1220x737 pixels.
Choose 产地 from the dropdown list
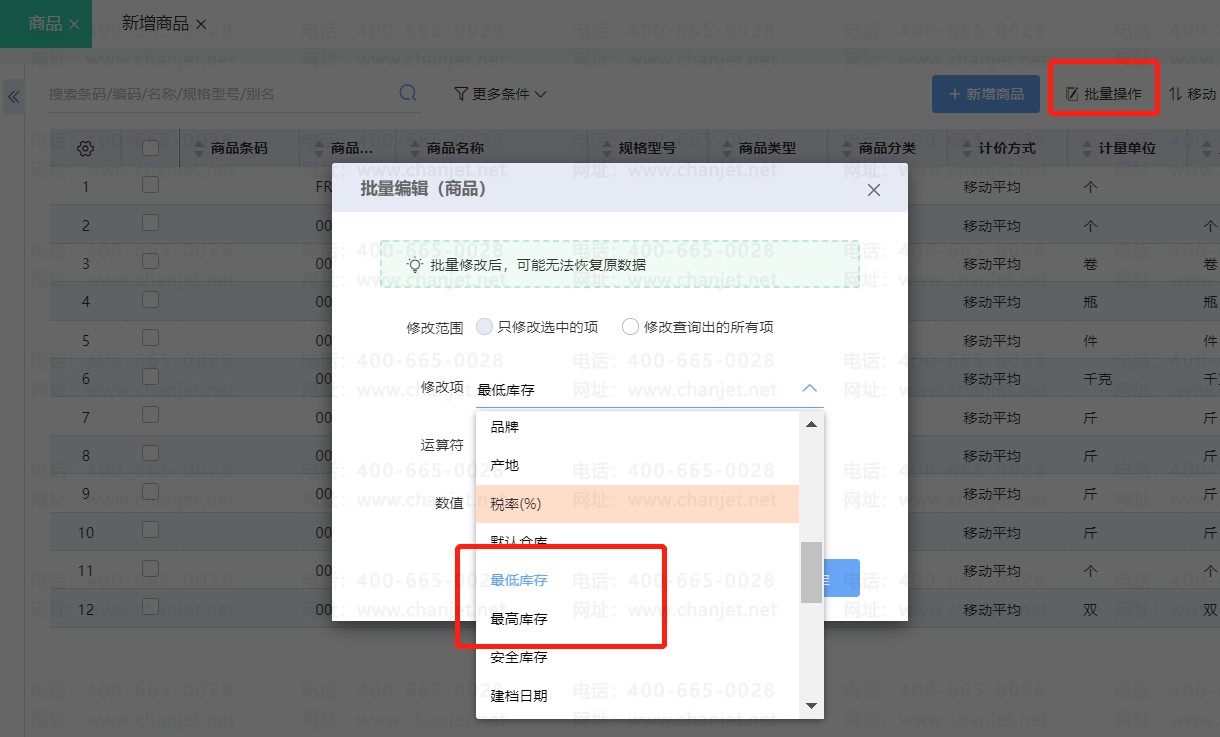637,466
